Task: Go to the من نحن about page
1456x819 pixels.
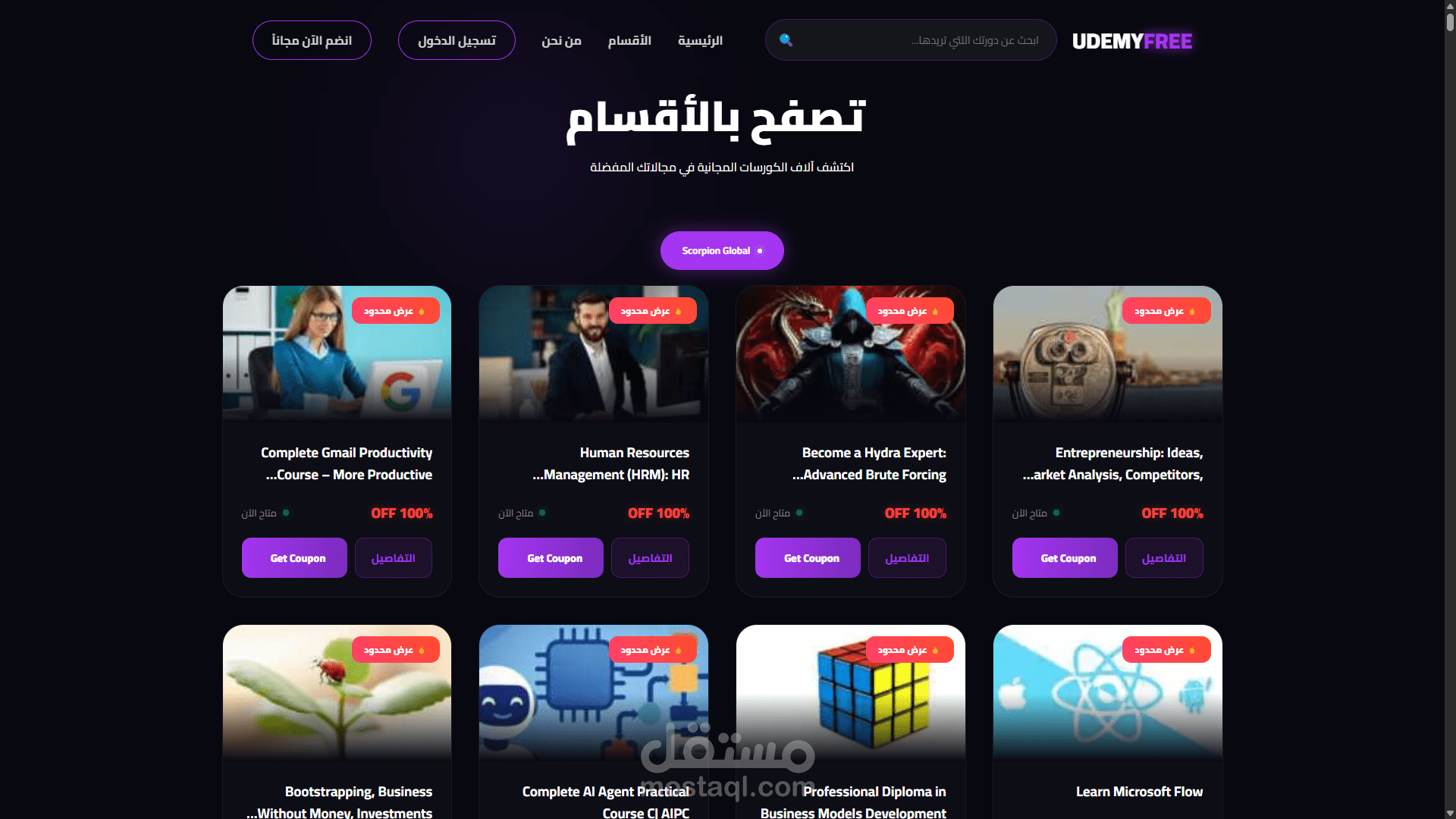Action: coord(561,40)
